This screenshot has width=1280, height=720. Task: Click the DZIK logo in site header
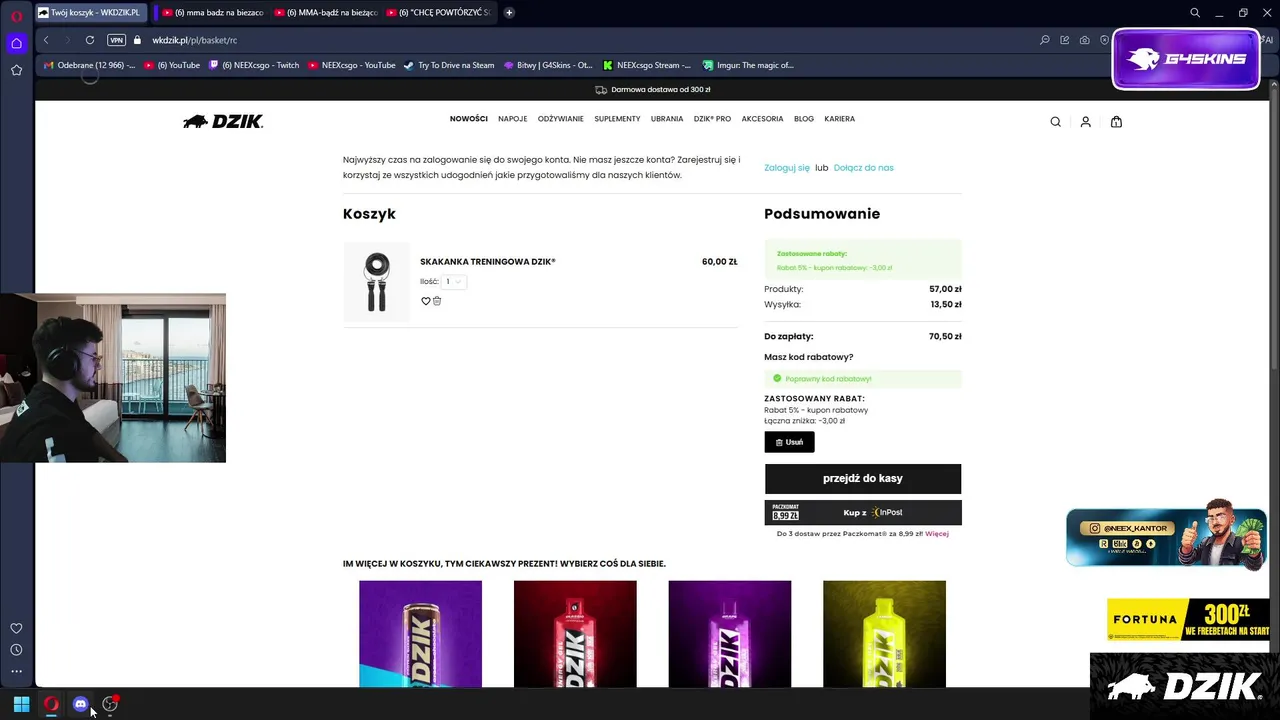(x=223, y=121)
